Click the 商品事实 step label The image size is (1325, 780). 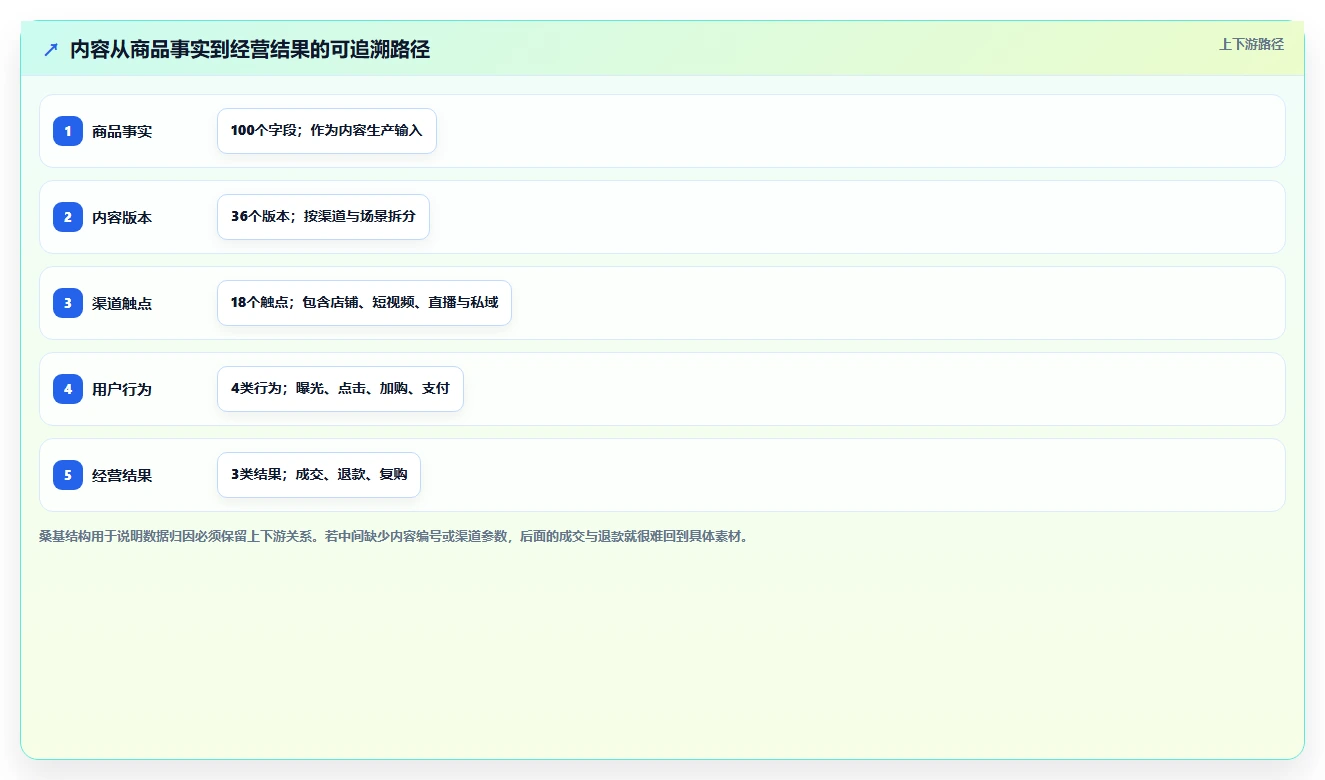pyautogui.click(x=122, y=131)
